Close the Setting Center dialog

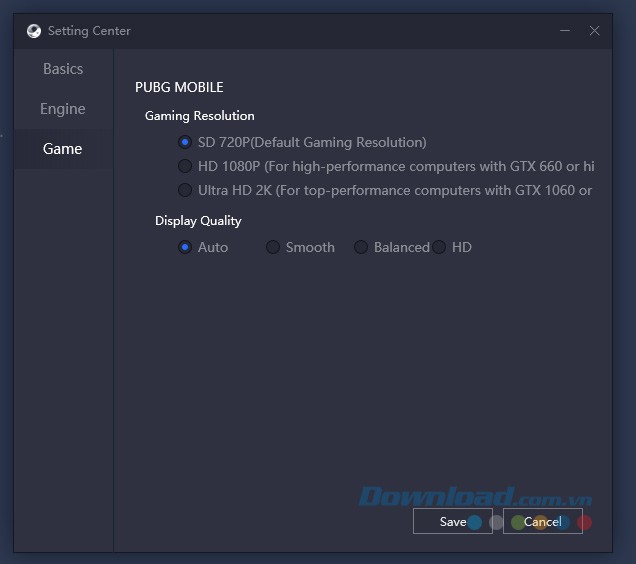click(595, 31)
